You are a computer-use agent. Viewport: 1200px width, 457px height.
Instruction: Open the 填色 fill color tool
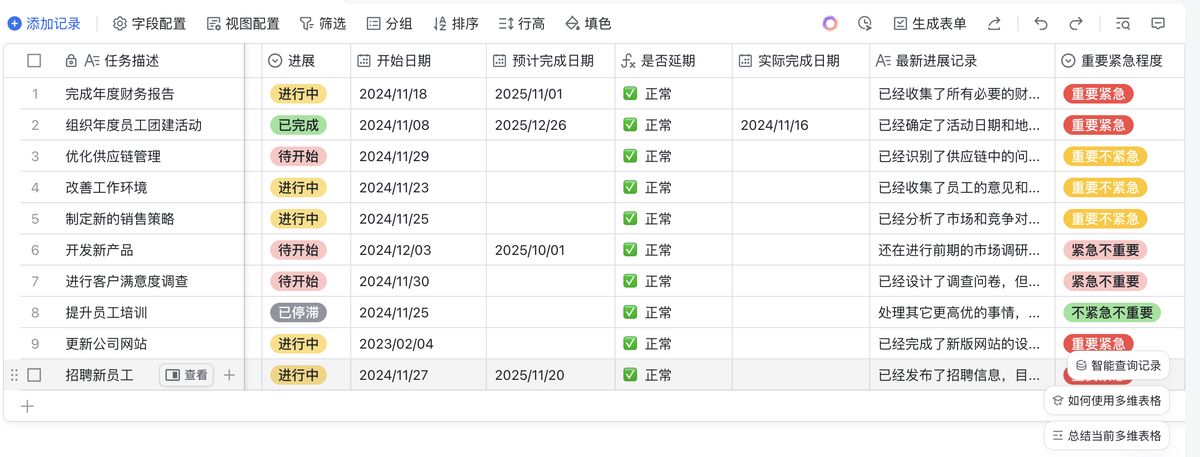588,23
